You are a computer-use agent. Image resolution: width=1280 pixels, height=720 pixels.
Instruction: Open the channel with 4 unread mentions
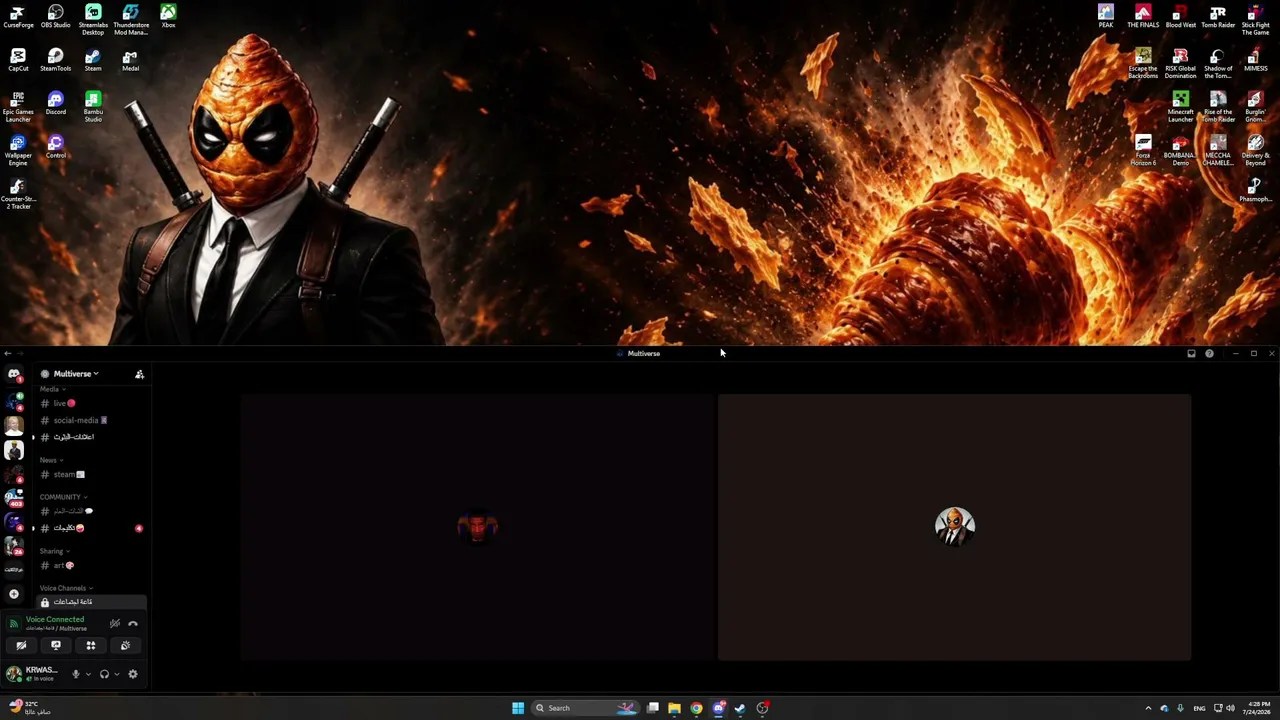click(x=91, y=528)
